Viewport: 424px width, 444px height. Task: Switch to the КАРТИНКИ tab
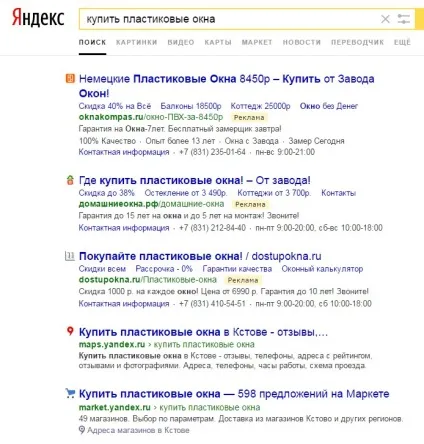click(x=137, y=42)
